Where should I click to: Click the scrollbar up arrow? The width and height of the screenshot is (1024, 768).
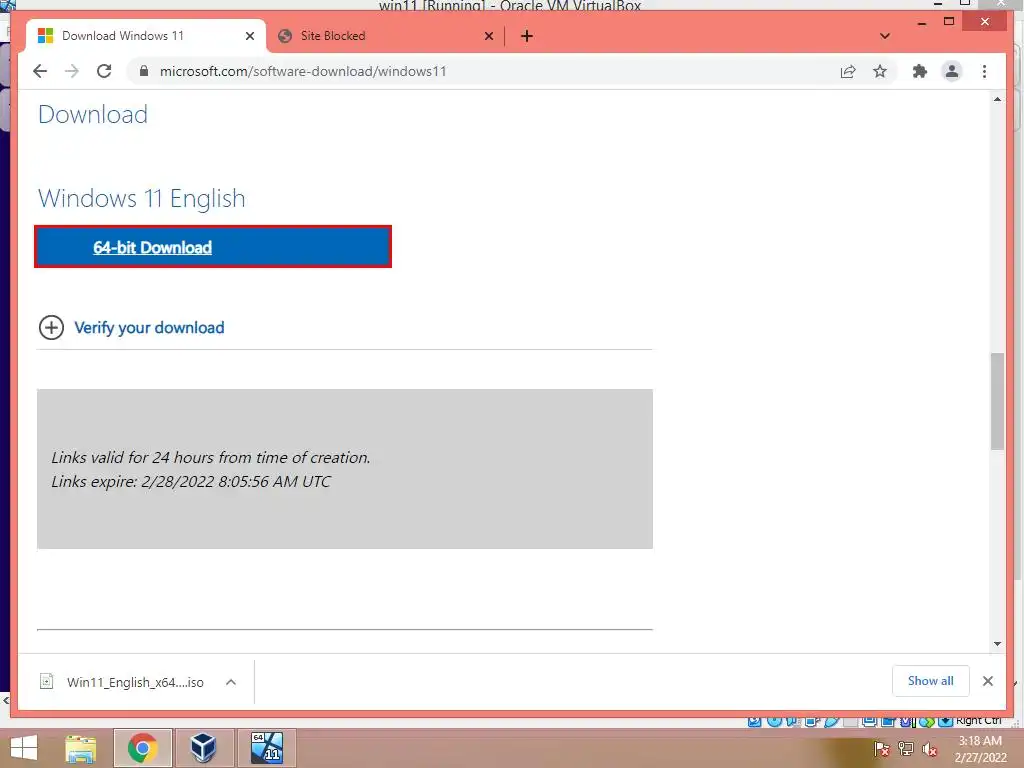pyautogui.click(x=997, y=99)
